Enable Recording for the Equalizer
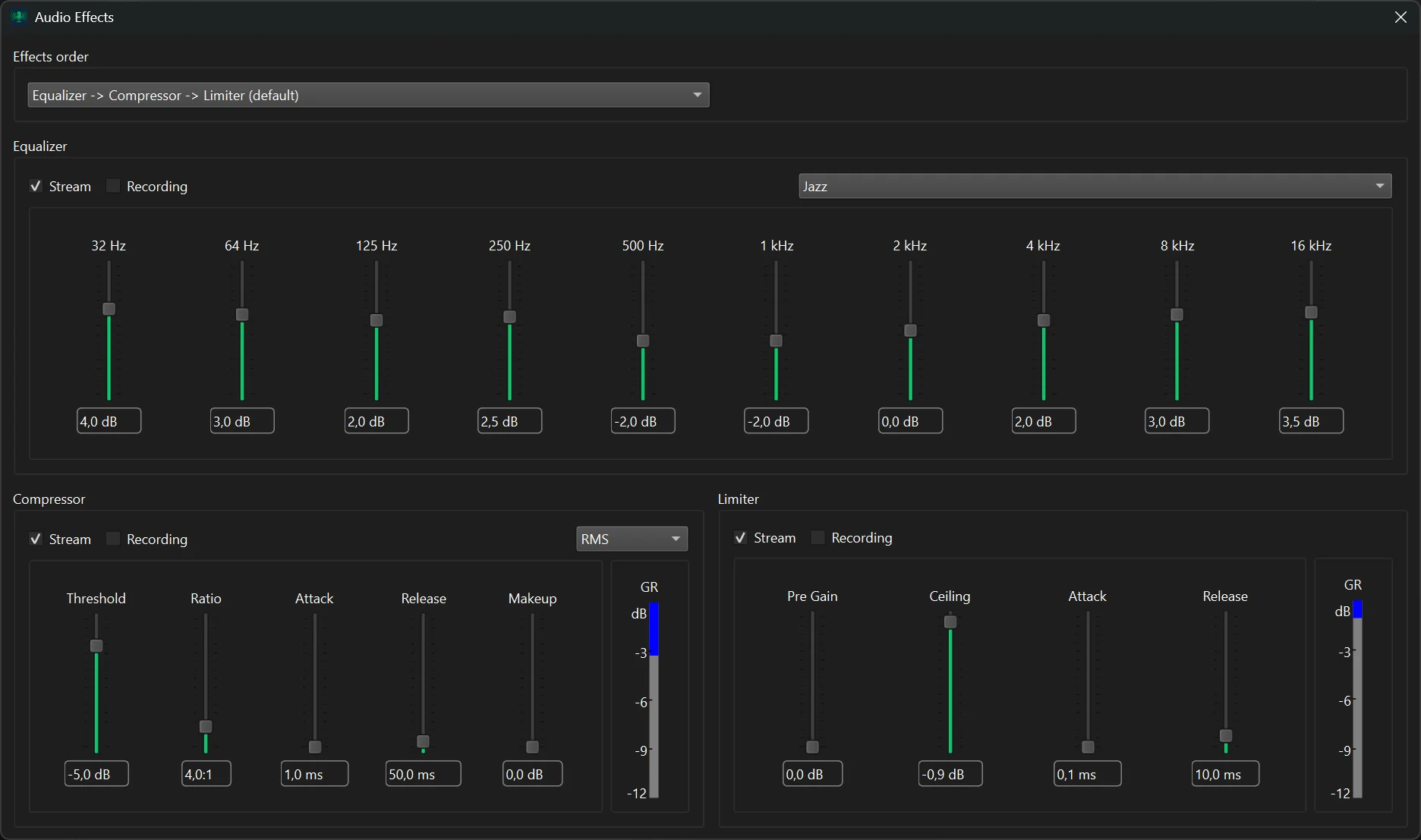The width and height of the screenshot is (1421, 840). tap(112, 186)
